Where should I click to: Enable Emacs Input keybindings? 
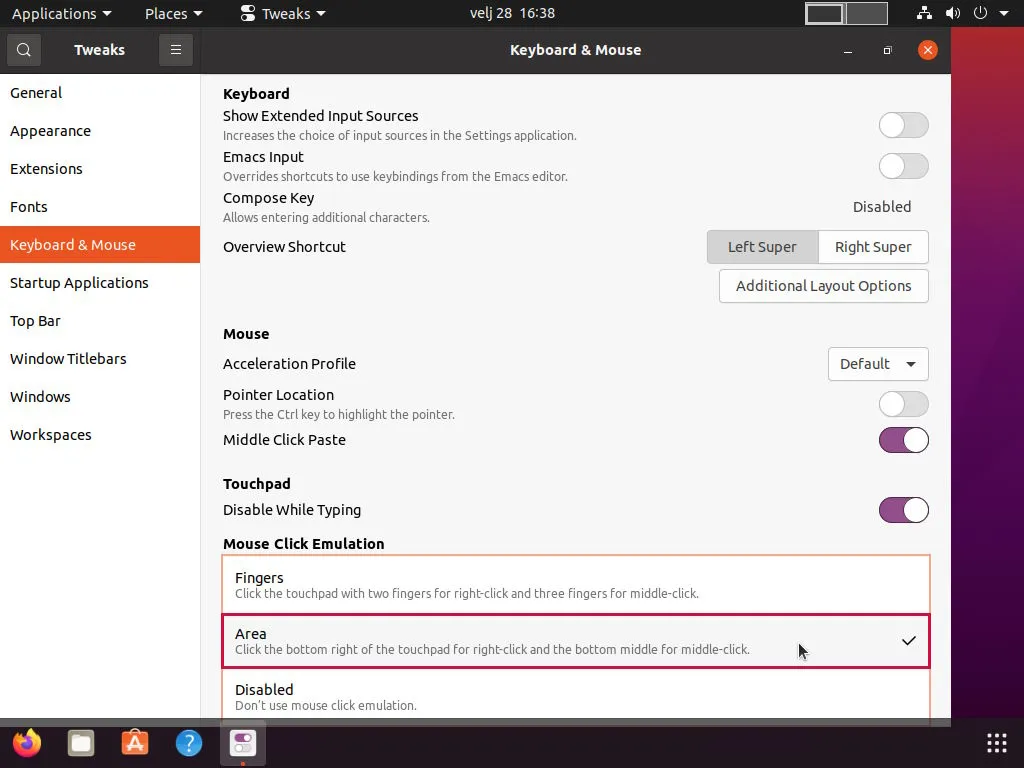(x=903, y=166)
